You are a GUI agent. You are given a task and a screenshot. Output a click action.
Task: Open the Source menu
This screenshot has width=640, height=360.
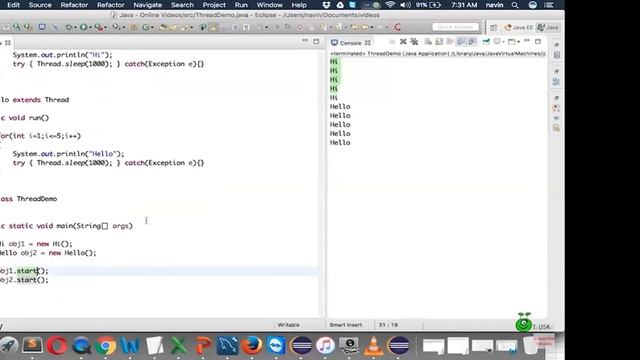tap(40, 5)
